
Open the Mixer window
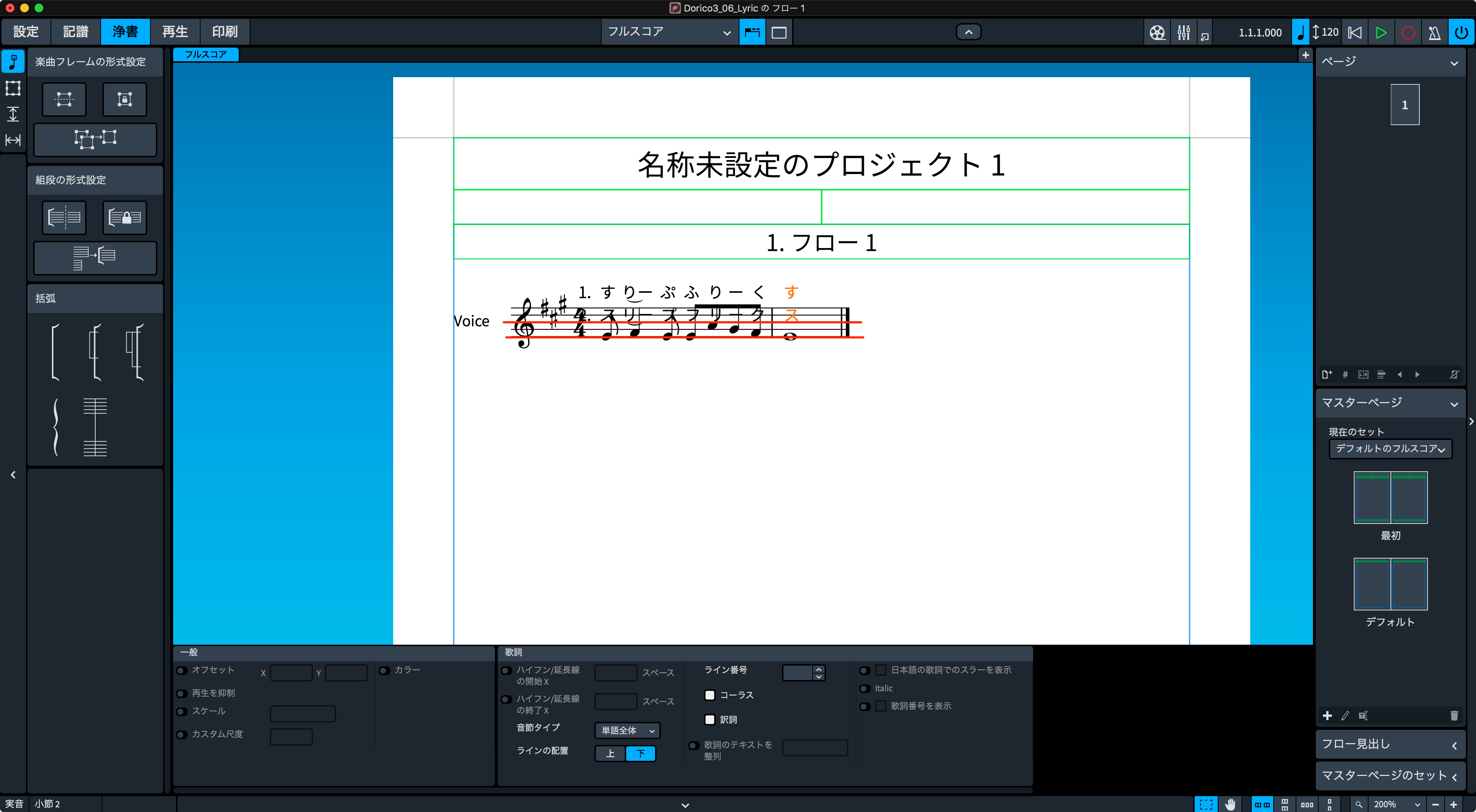1183,33
